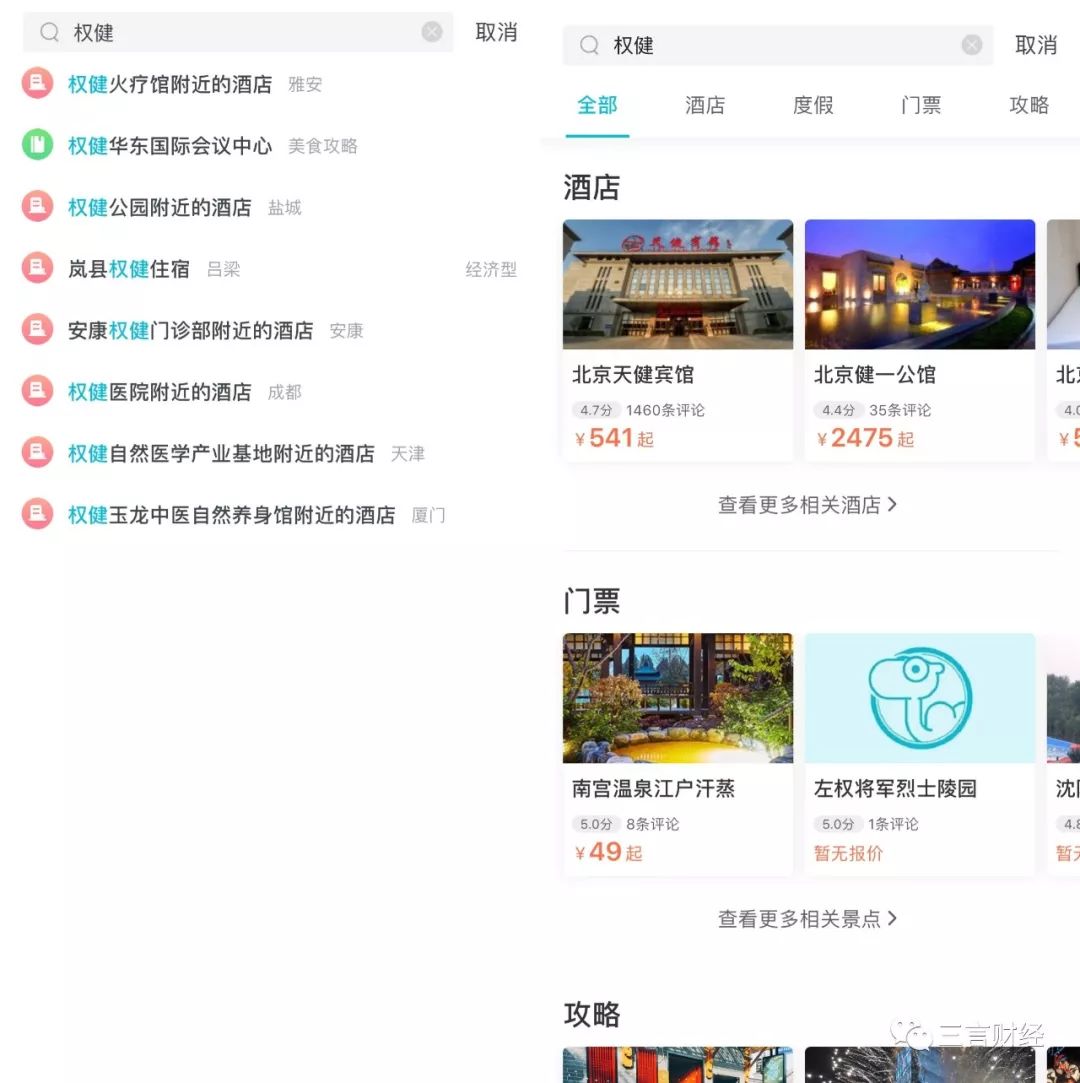Click the 4.7分 rating badge
This screenshot has width=1080, height=1083.
point(596,410)
